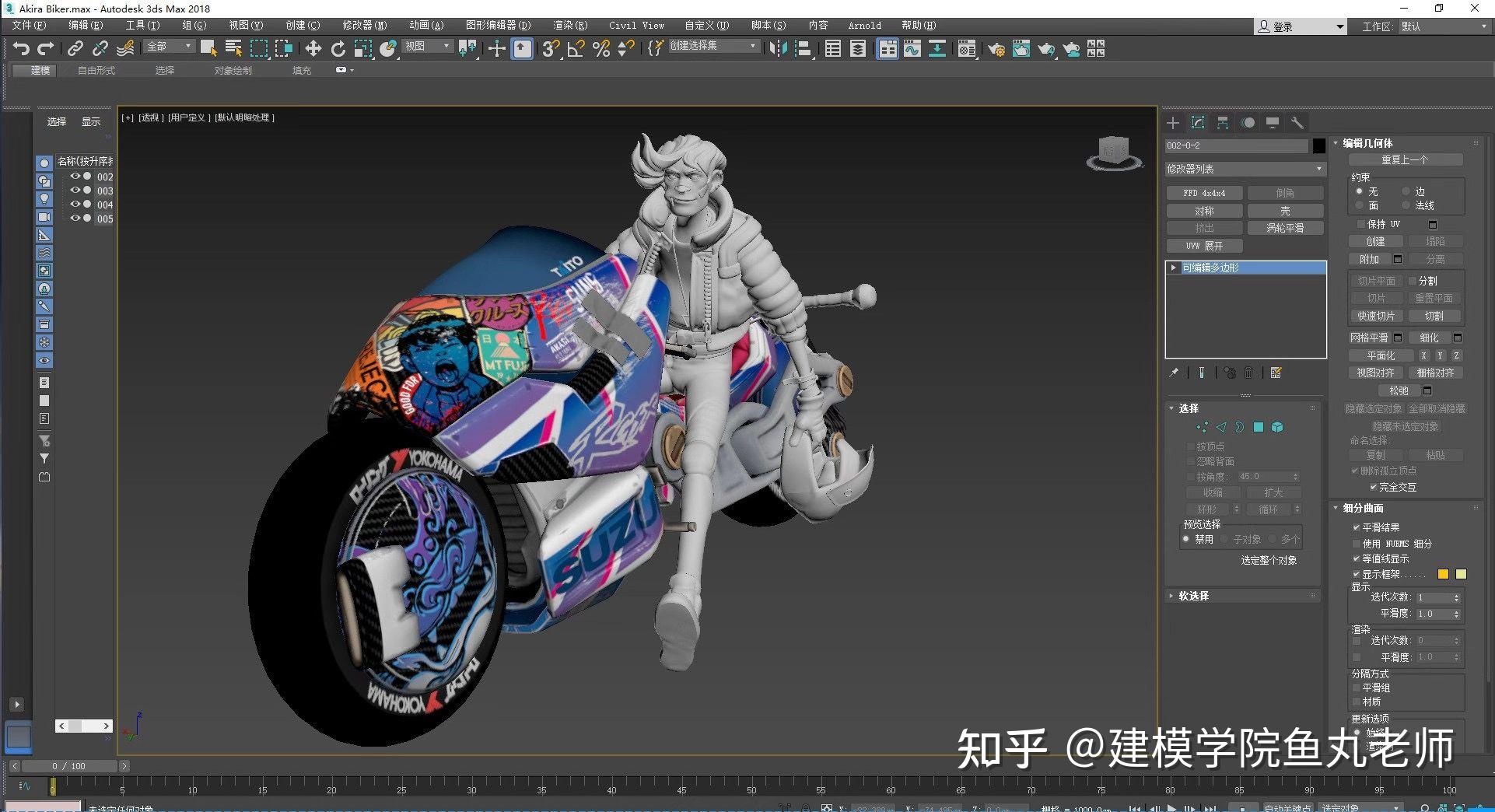Viewport: 1495px width, 812px height.
Task: Click the yellow 显示框架 color swatch
Action: pos(1443,573)
